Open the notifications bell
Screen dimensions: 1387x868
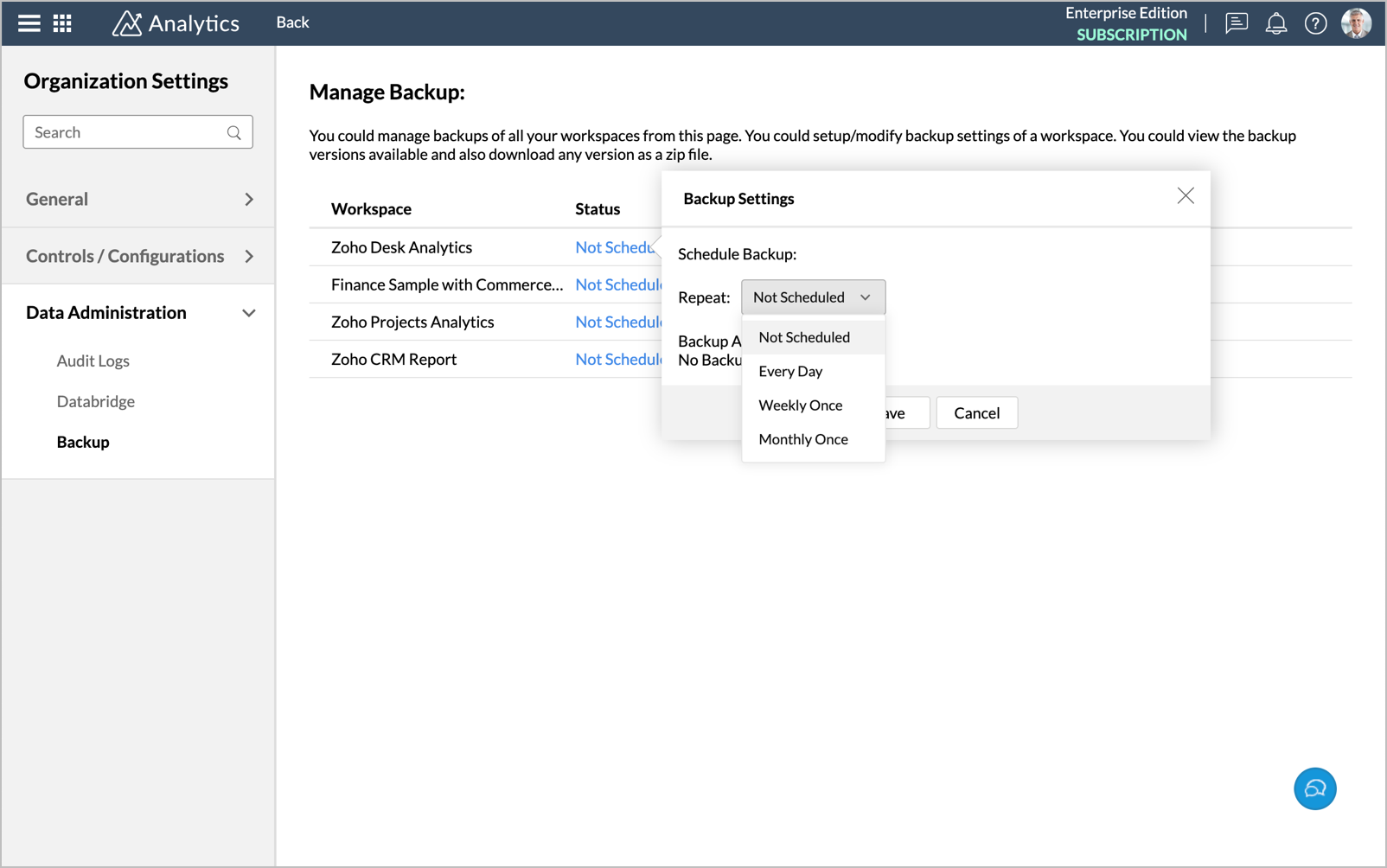[x=1275, y=23]
